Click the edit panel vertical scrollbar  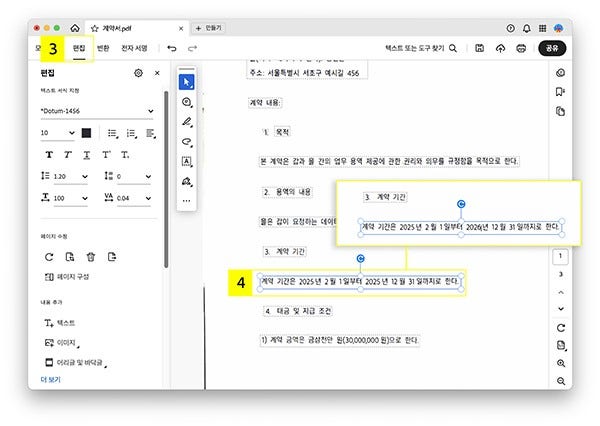(x=166, y=179)
